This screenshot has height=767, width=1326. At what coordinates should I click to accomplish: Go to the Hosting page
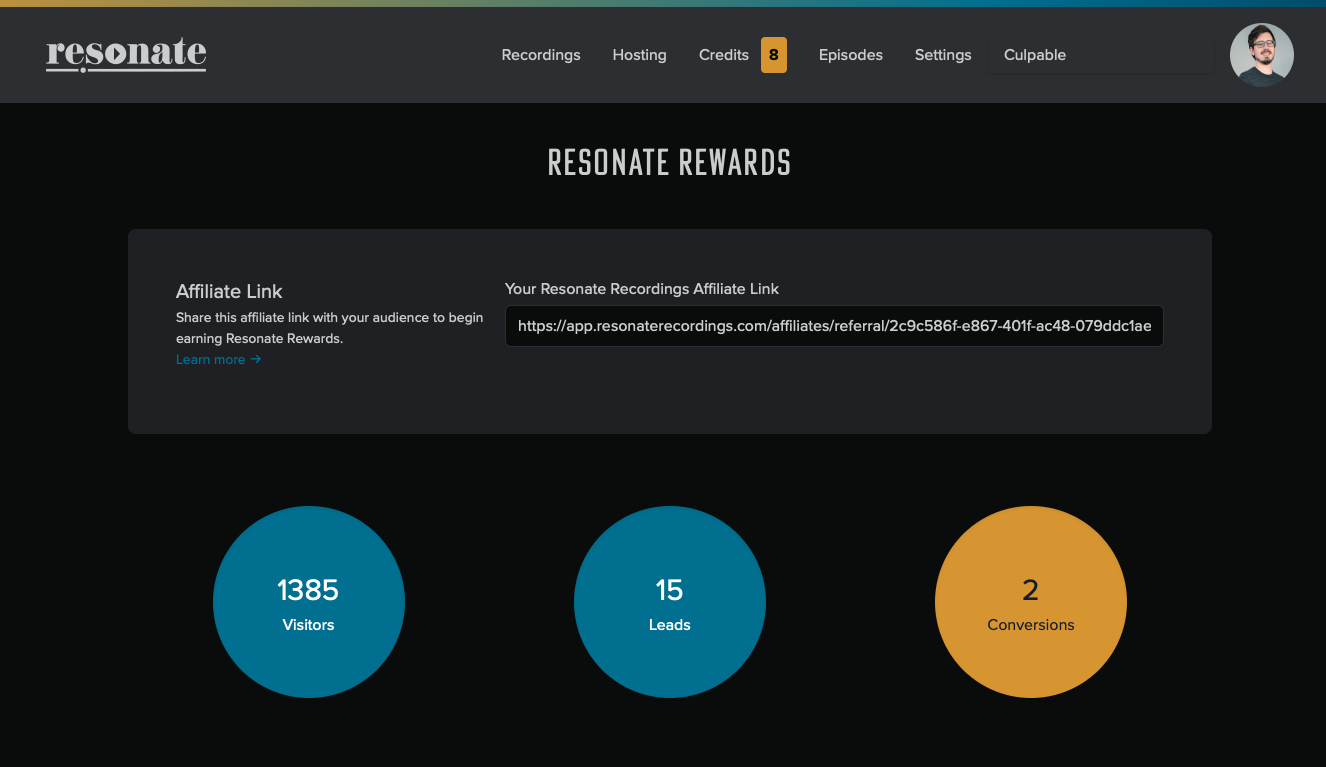coord(640,55)
